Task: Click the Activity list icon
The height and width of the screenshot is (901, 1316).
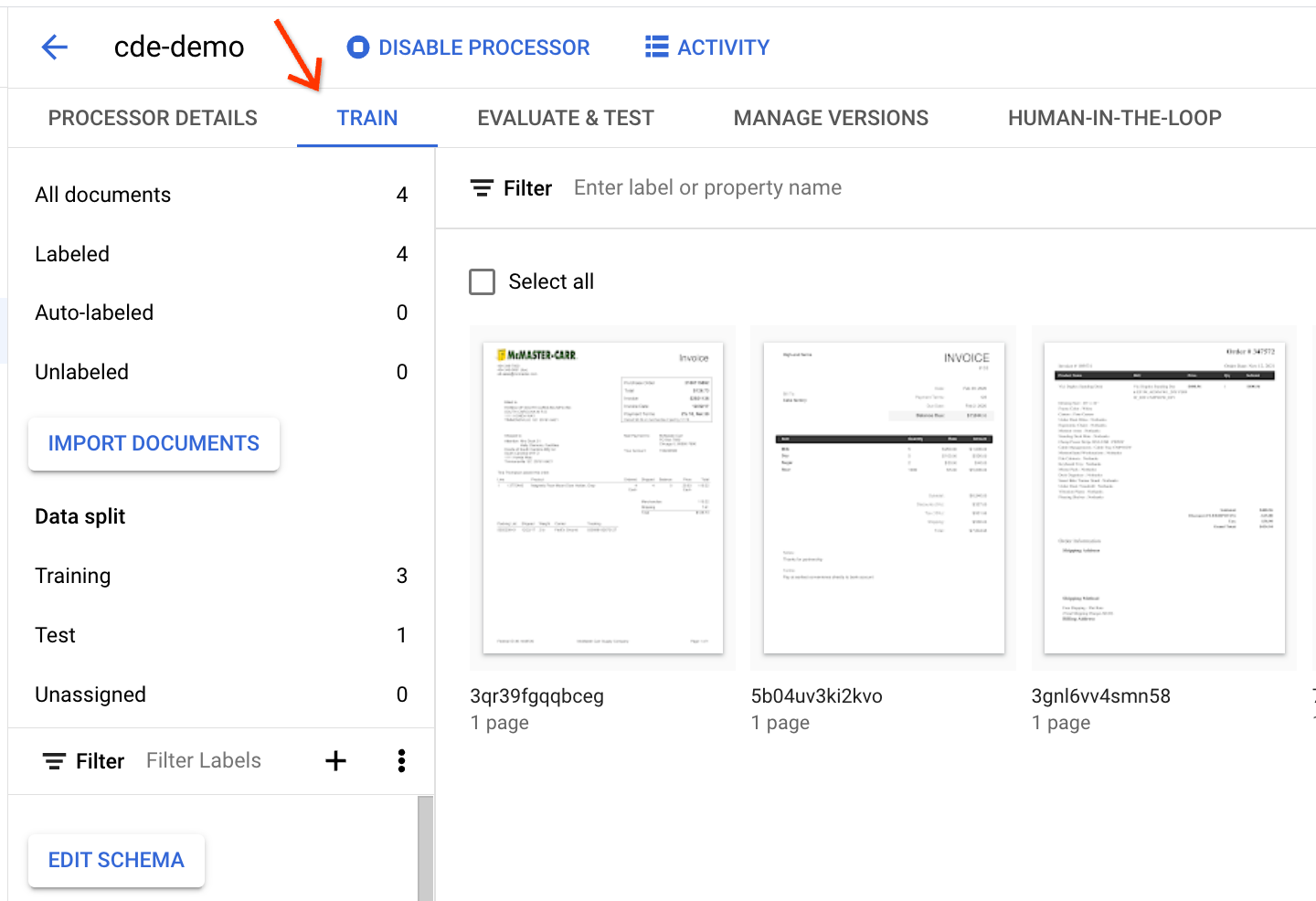Action: (656, 48)
